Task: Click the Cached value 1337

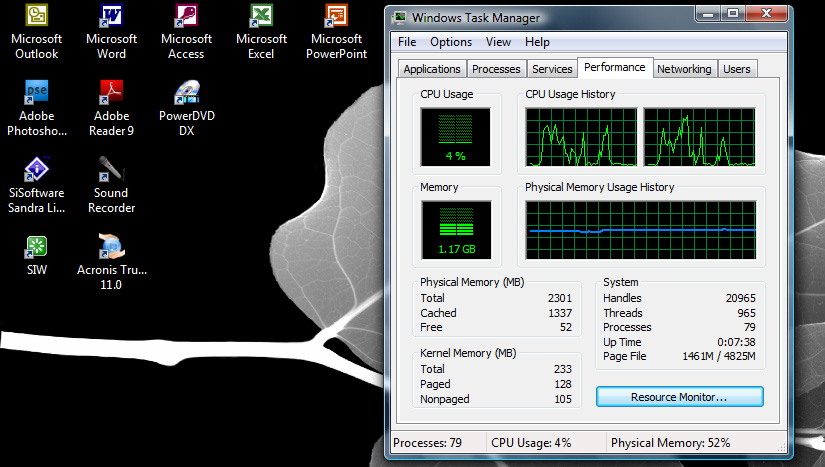Action: pyautogui.click(x=560, y=313)
